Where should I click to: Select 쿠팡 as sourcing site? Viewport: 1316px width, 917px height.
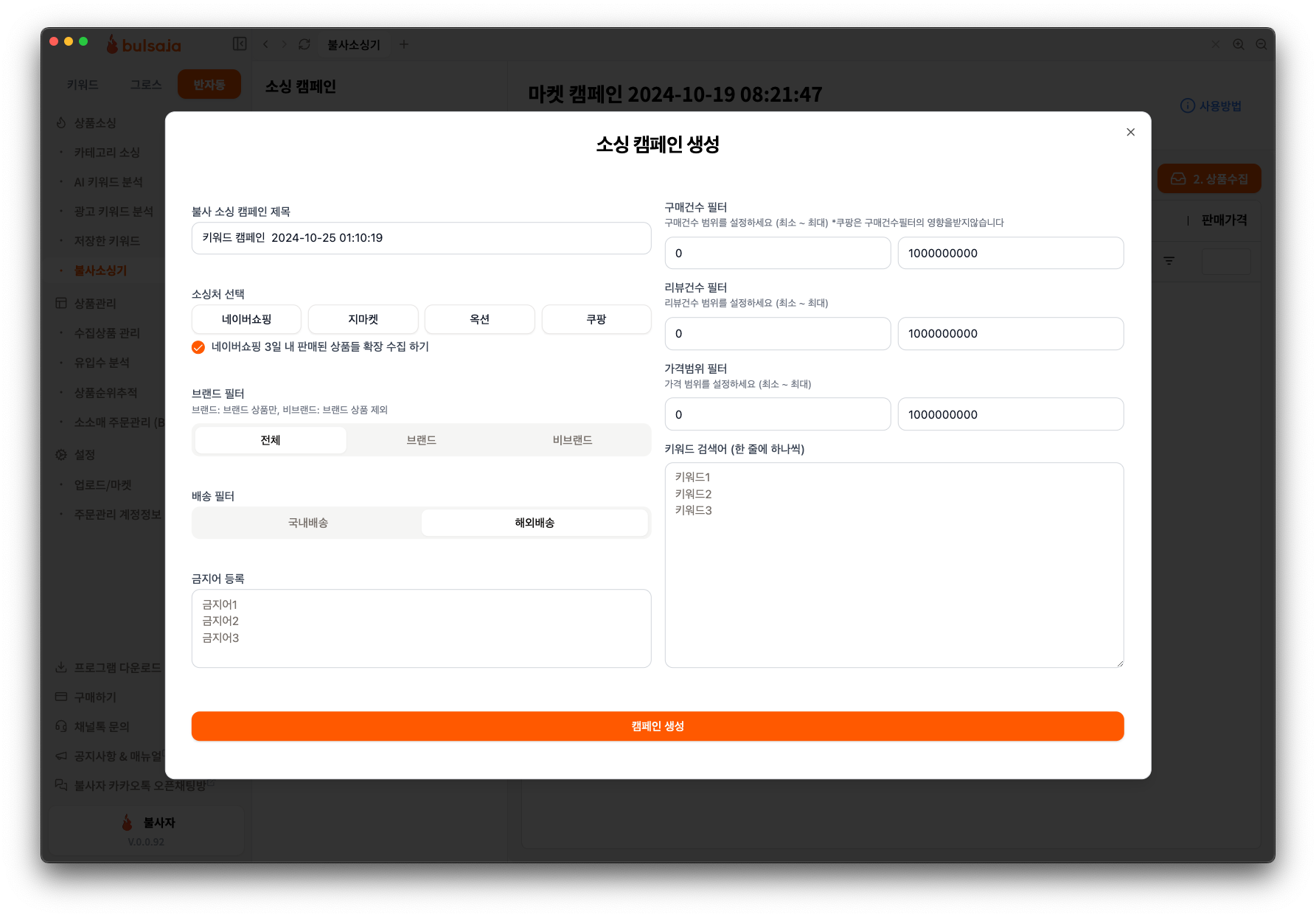(596, 319)
